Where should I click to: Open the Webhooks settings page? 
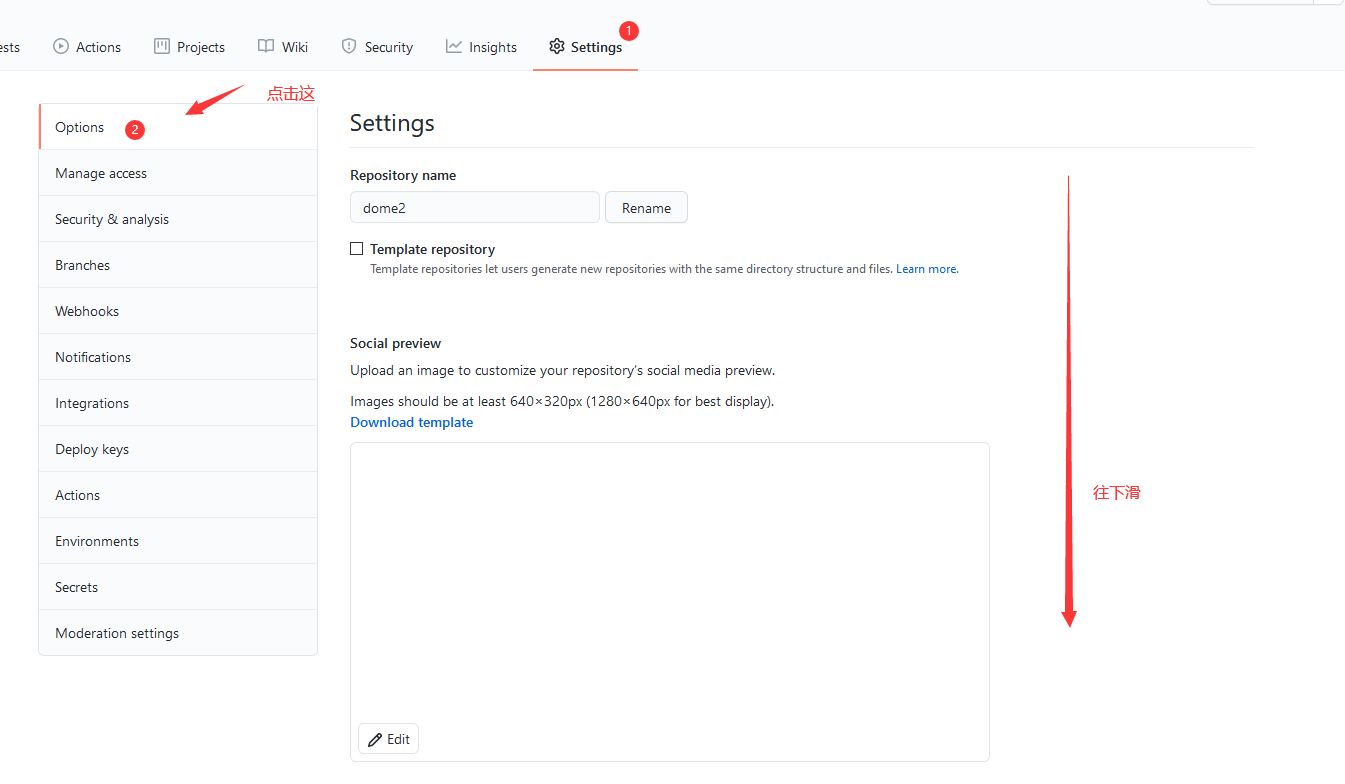(x=178, y=311)
